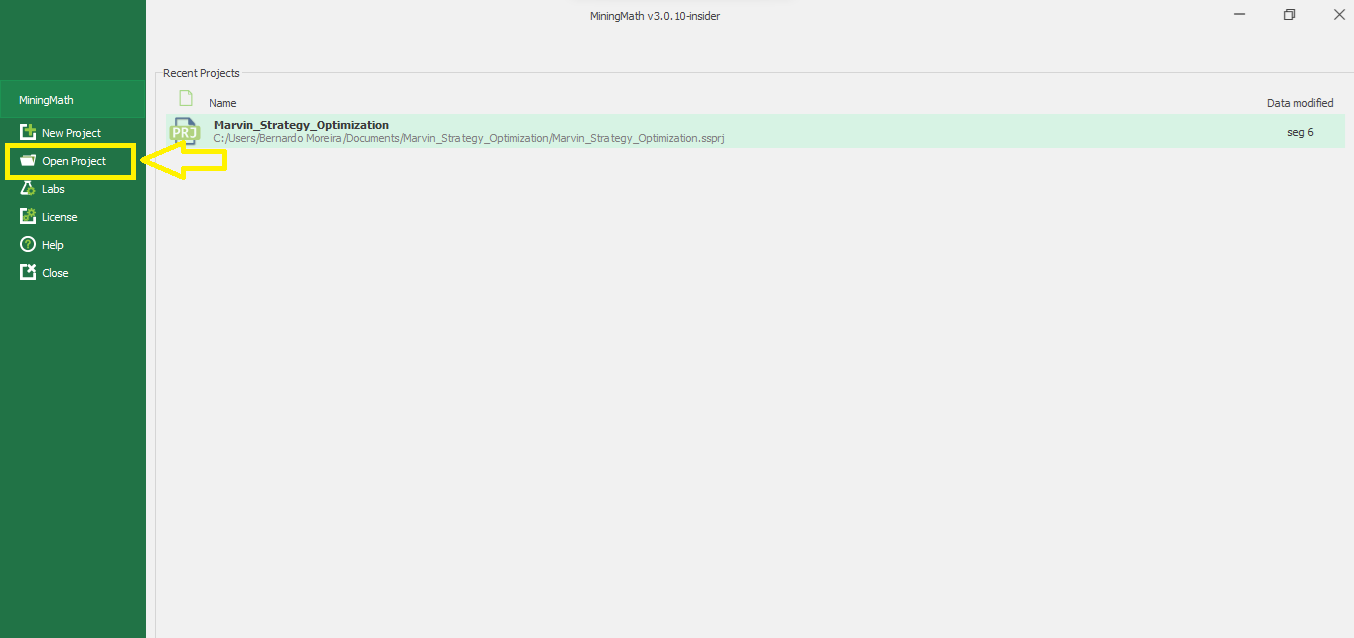
Task: Sort list by Data modified column
Action: click(1299, 103)
